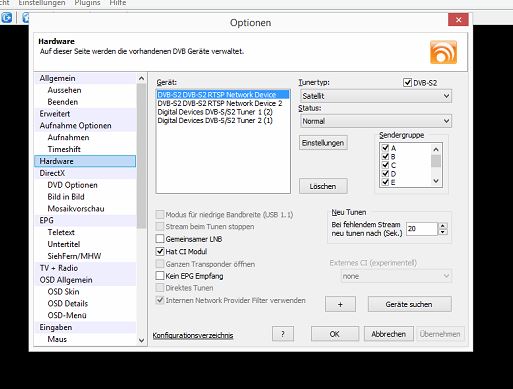Select the first DVB-S2 RTSP Network Device
Viewport: 513px width, 389px height.
(223, 95)
